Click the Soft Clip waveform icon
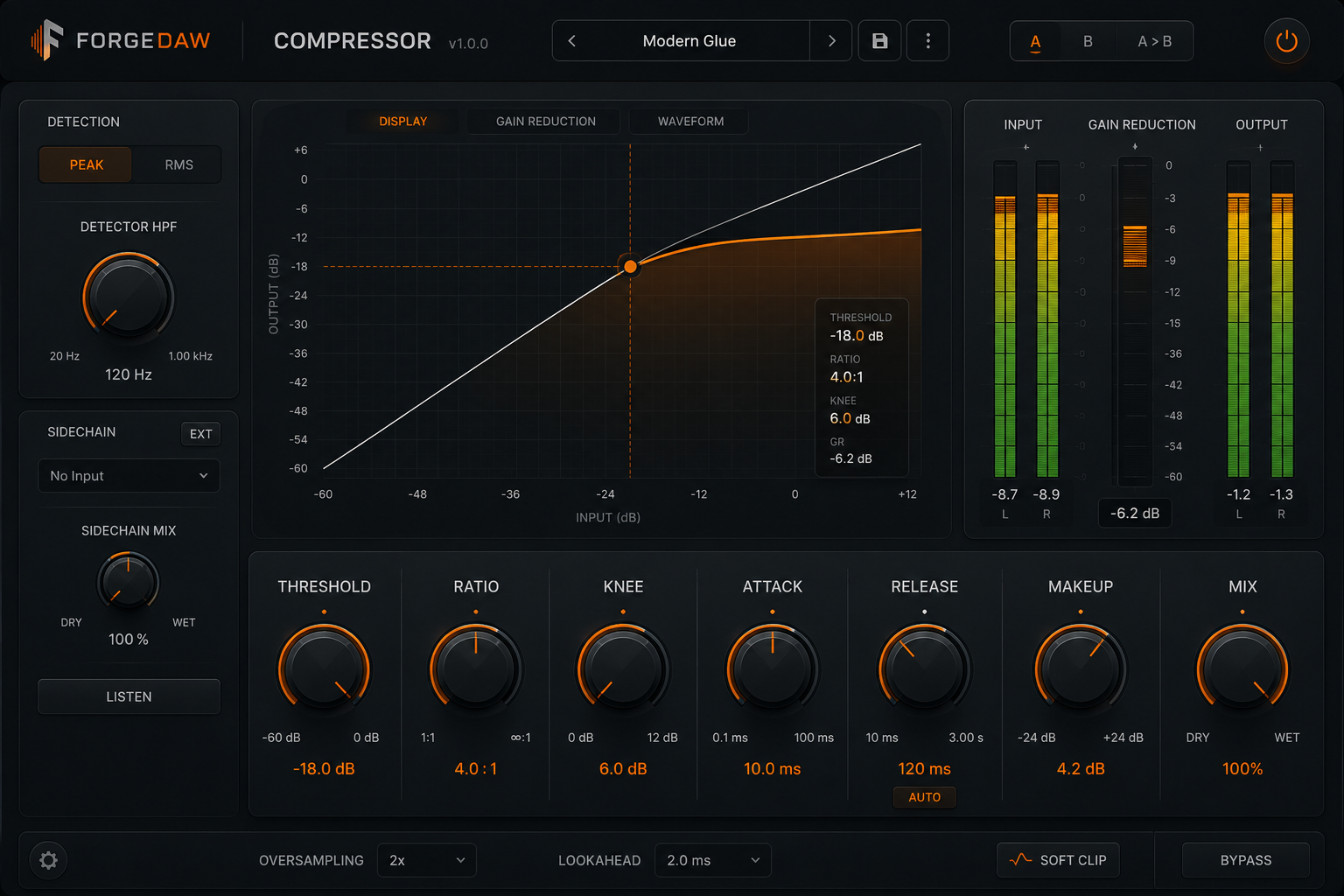The image size is (1344, 896). point(1020,860)
